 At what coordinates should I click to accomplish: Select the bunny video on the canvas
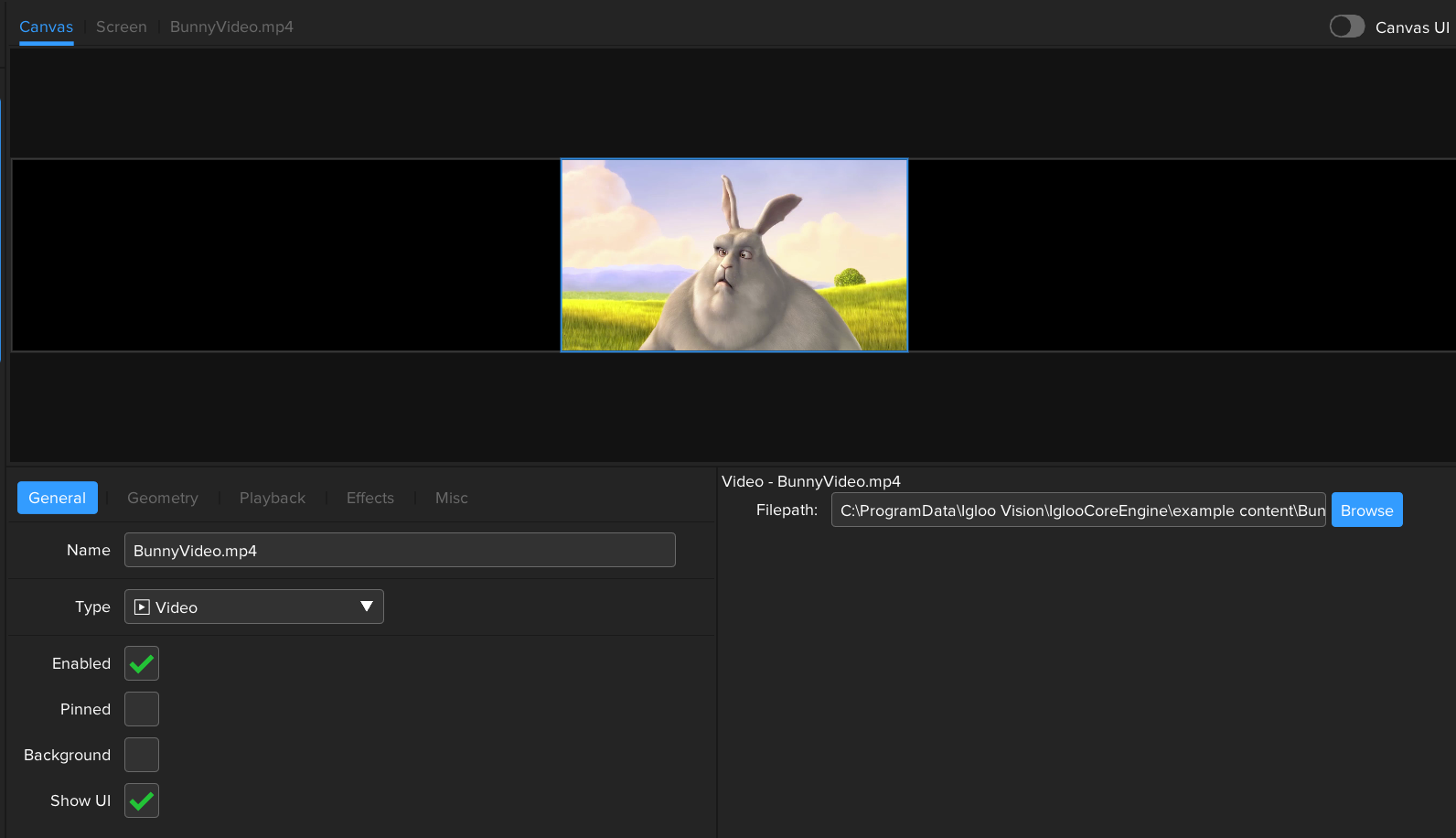point(733,255)
